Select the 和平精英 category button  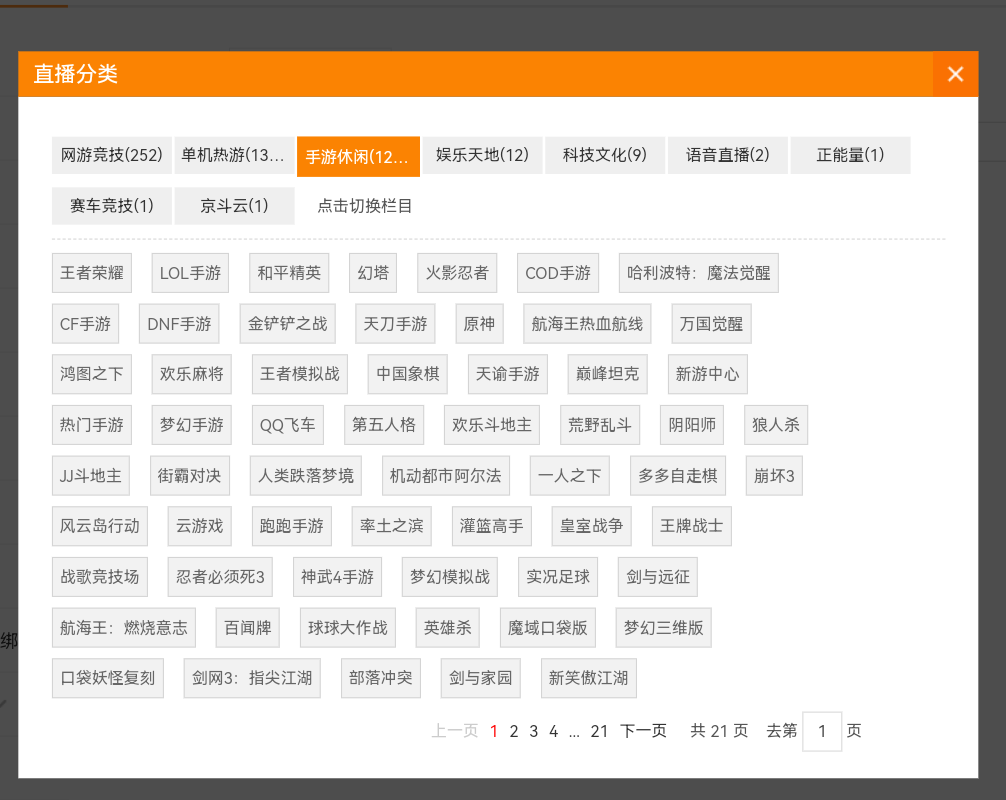pyautogui.click(x=289, y=273)
